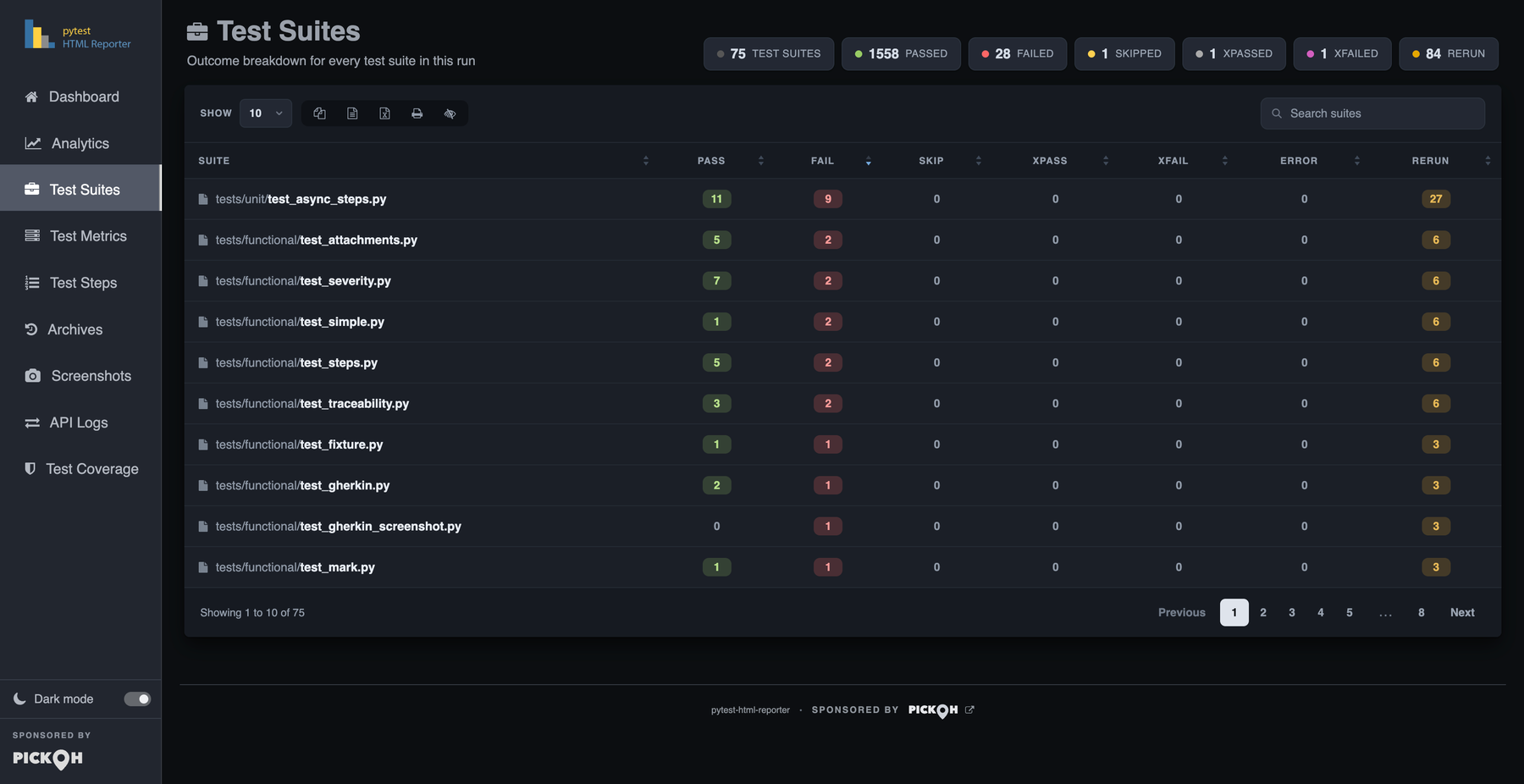Screen dimensions: 1524x784
Task: Click file icon for test_gherkin.py
Action: point(203,485)
